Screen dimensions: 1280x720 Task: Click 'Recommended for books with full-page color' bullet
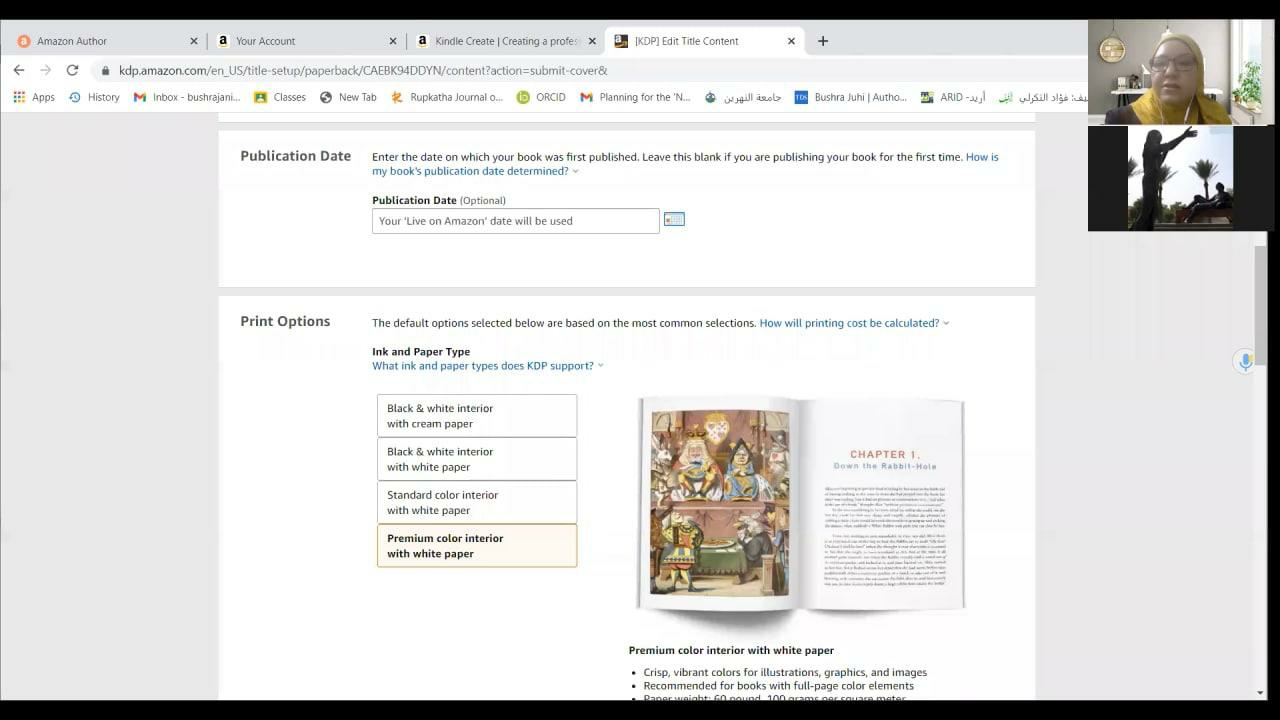(x=778, y=686)
